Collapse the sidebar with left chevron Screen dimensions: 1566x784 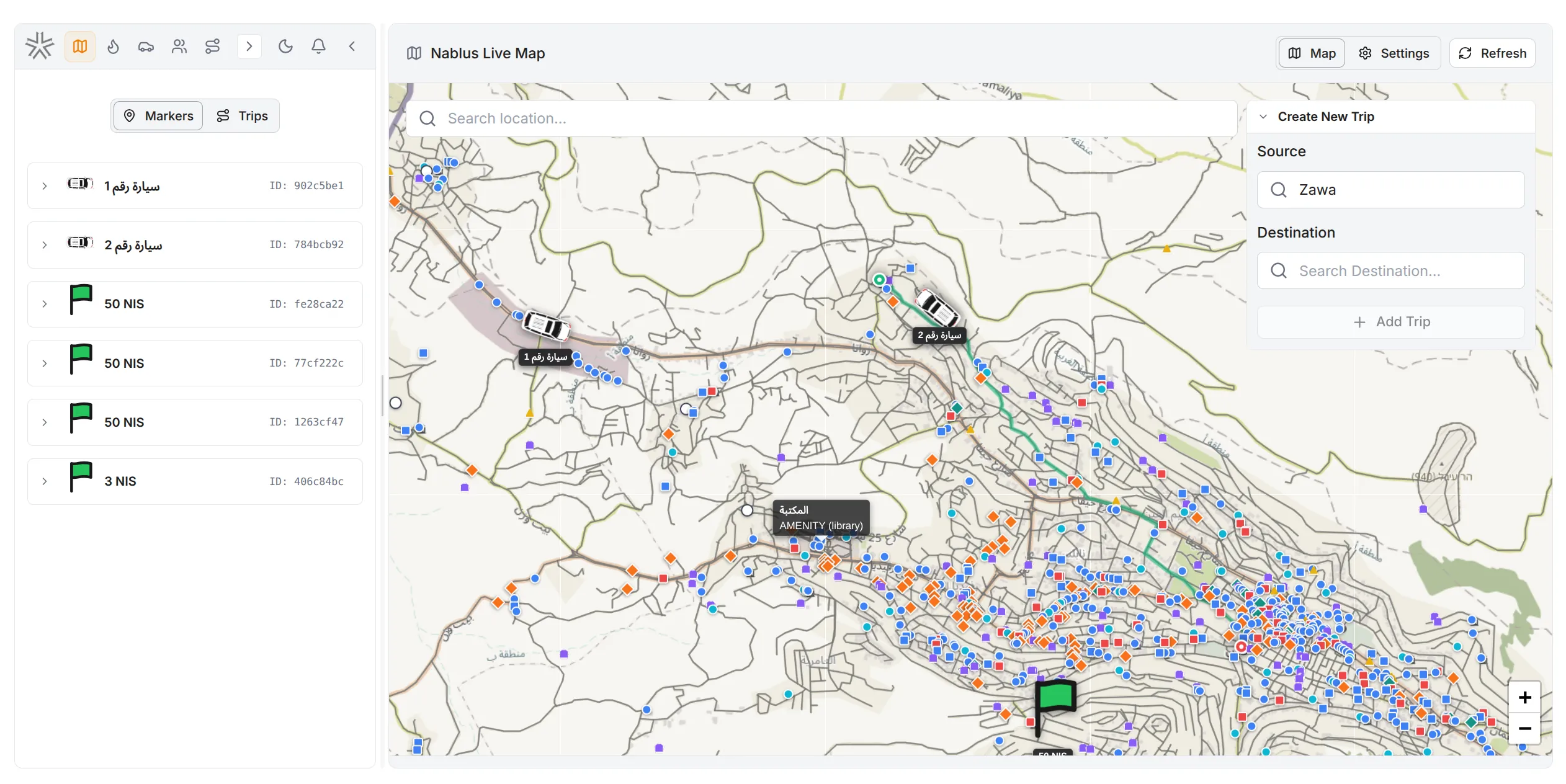point(352,47)
